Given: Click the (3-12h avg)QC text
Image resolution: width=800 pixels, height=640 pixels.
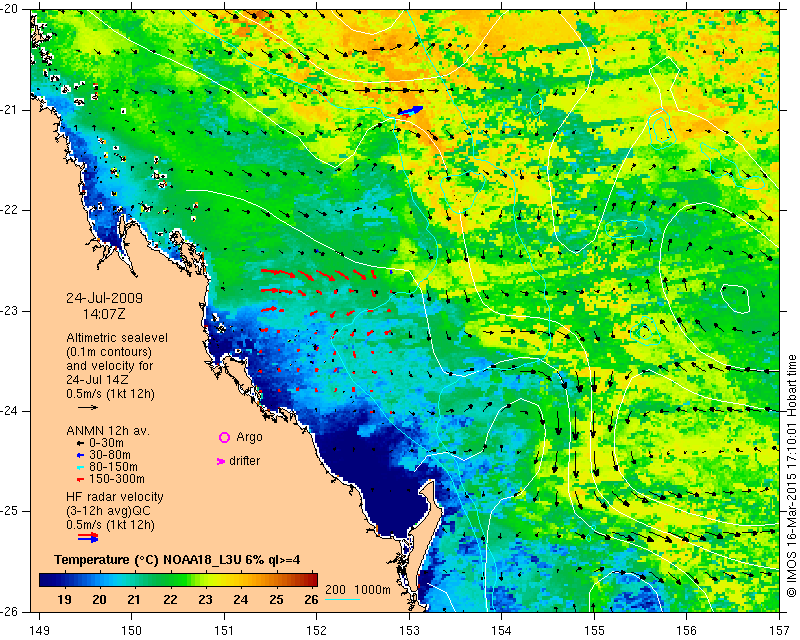Looking at the screenshot, I should tap(108, 511).
